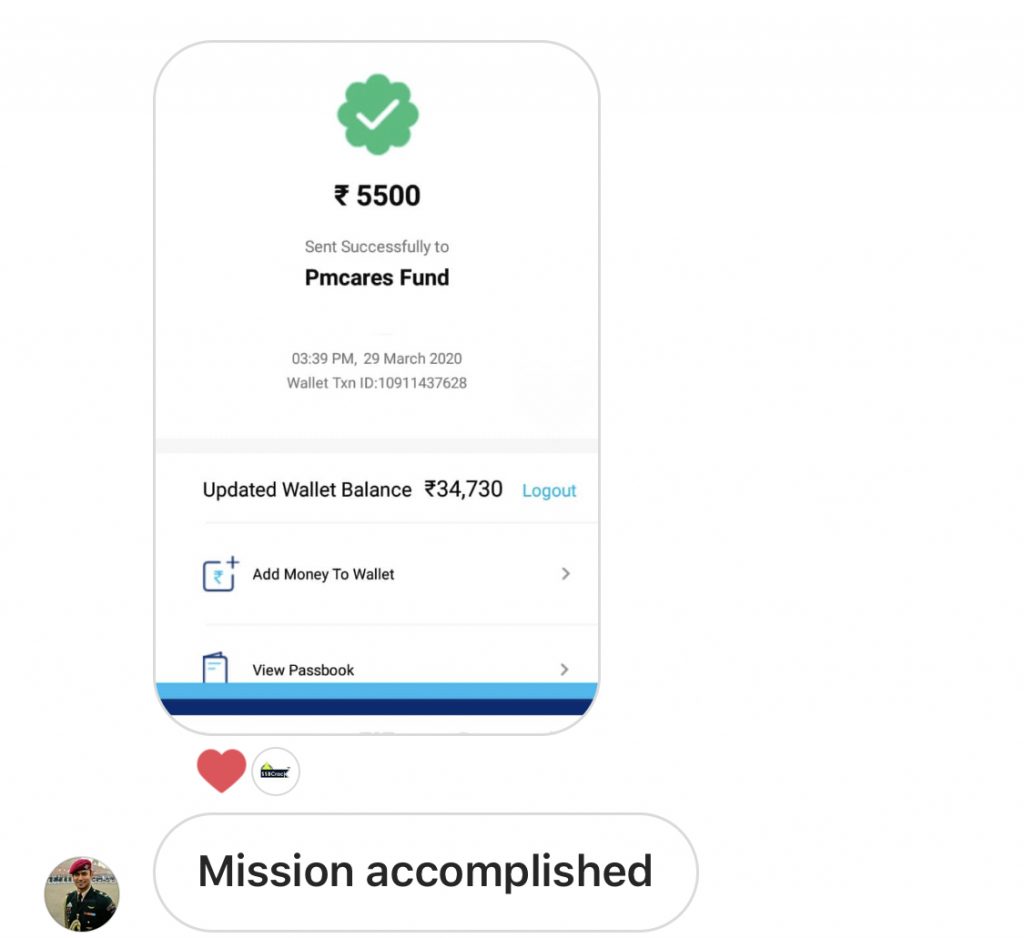Screen dimensions: 1024x938
Task: Click the Pmcares Fund recipient name
Action: coord(377,278)
